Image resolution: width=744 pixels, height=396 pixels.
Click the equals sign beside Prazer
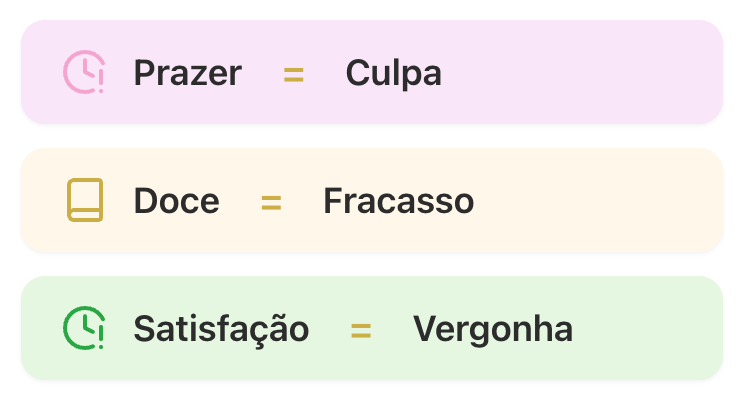click(294, 75)
